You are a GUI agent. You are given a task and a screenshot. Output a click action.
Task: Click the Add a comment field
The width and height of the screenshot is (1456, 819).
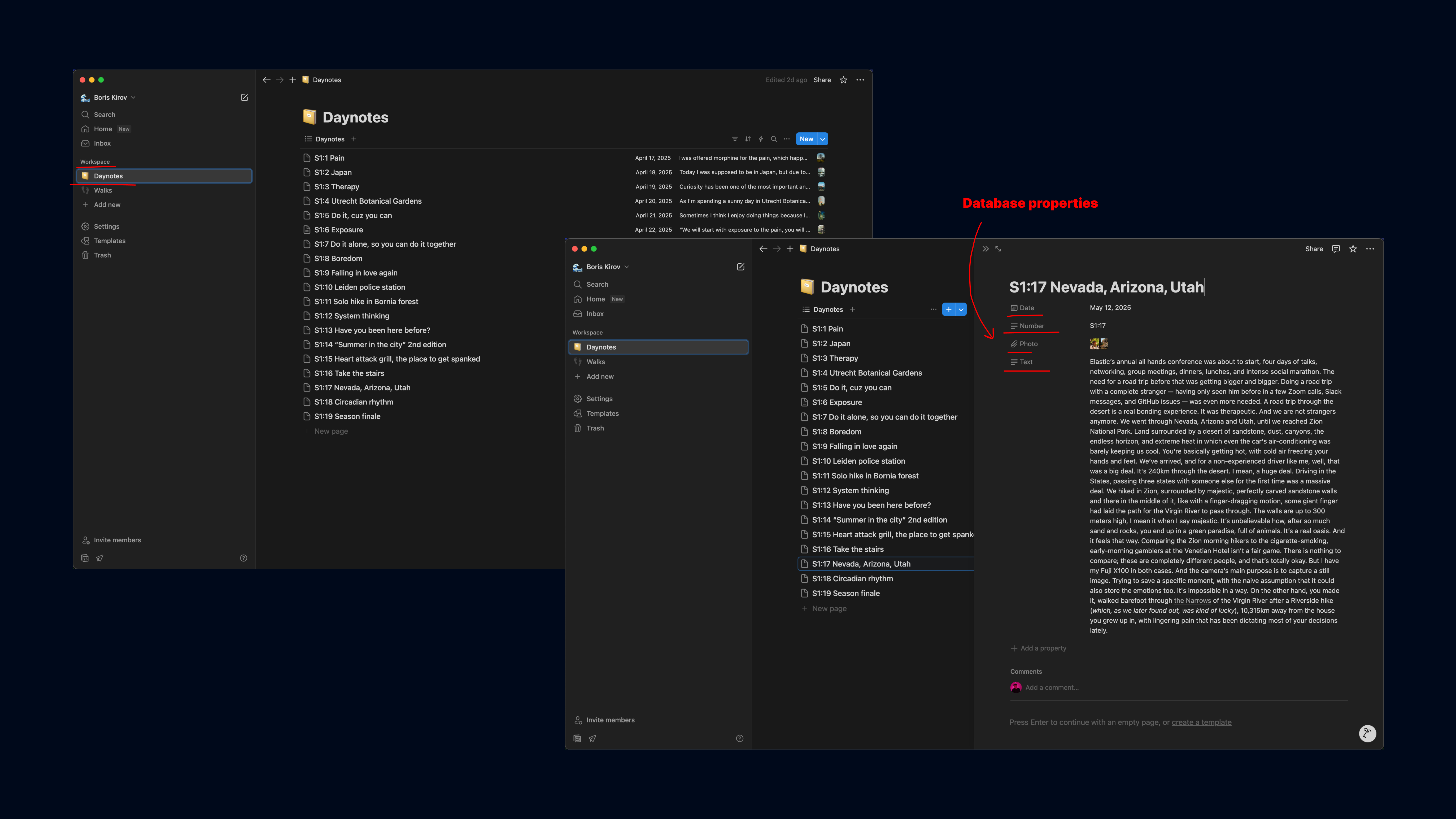[1052, 687]
